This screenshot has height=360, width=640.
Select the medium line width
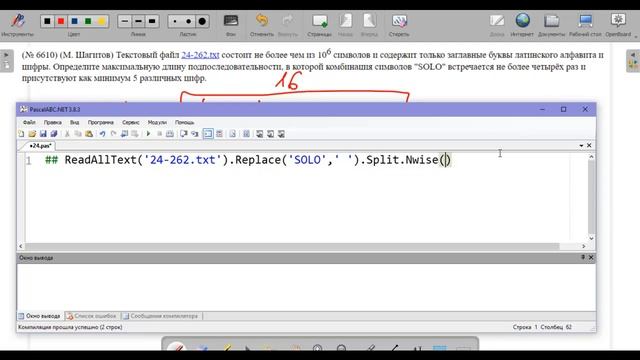pos(138,21)
